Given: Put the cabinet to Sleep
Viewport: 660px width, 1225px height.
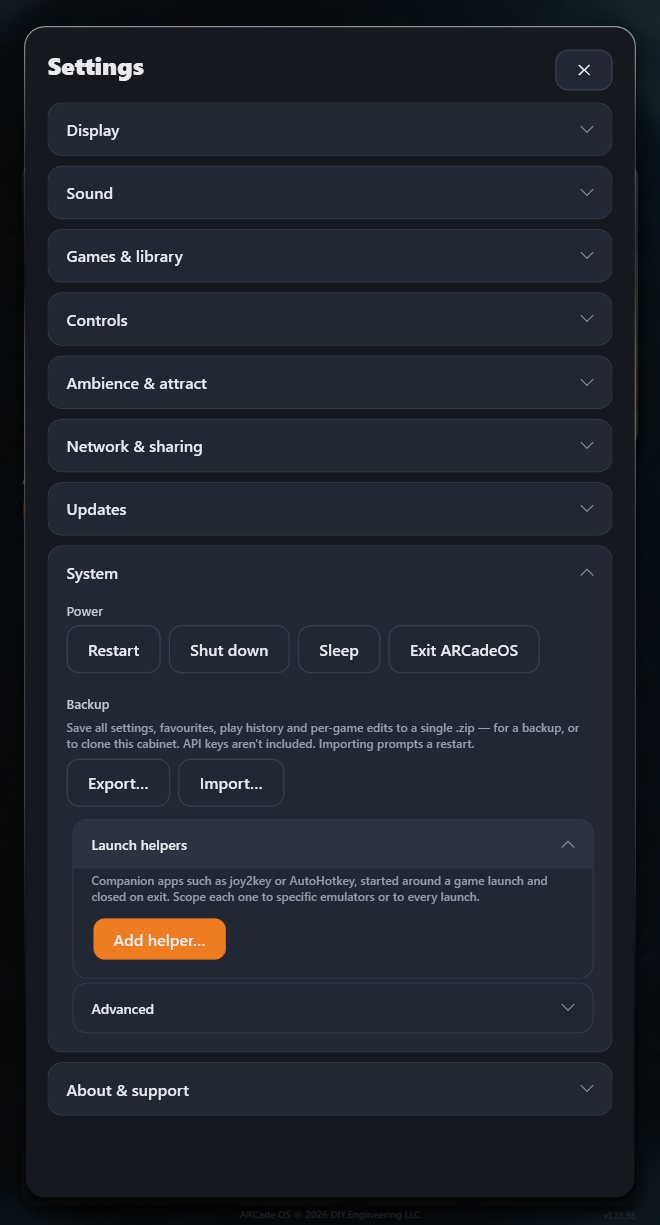Looking at the screenshot, I should tap(339, 650).
